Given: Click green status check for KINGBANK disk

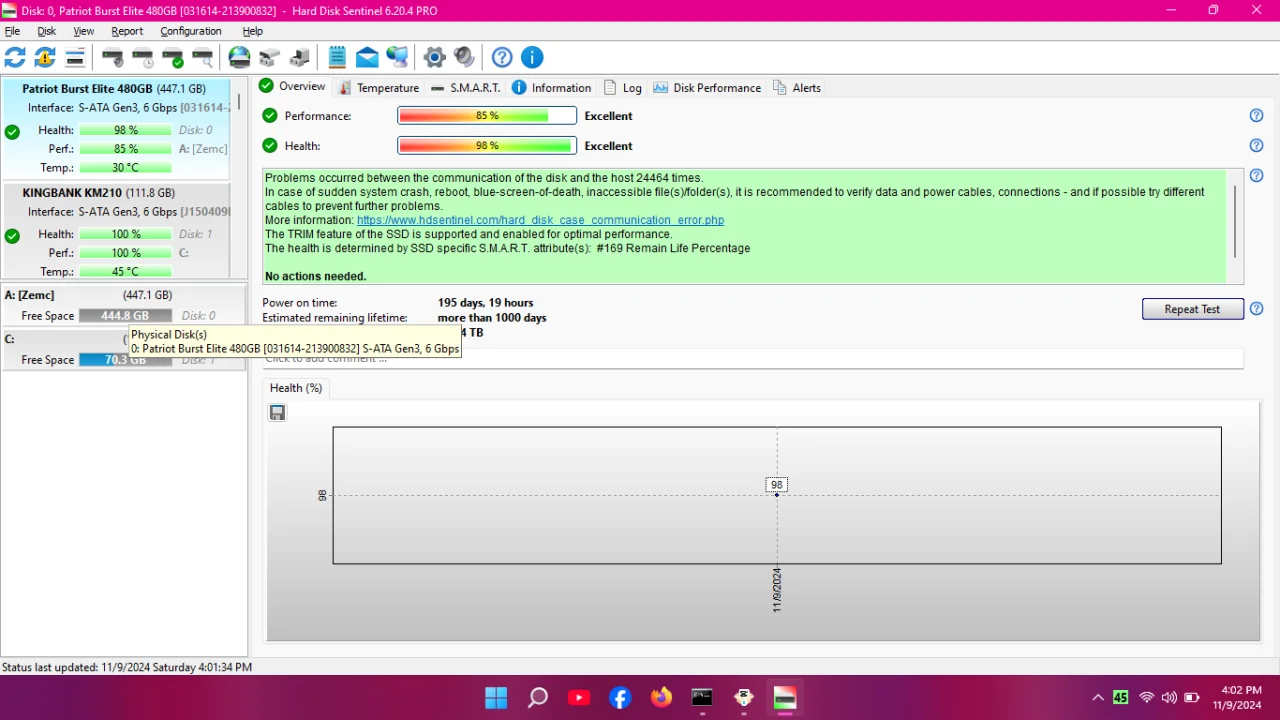Looking at the screenshot, I should click(x=12, y=236).
